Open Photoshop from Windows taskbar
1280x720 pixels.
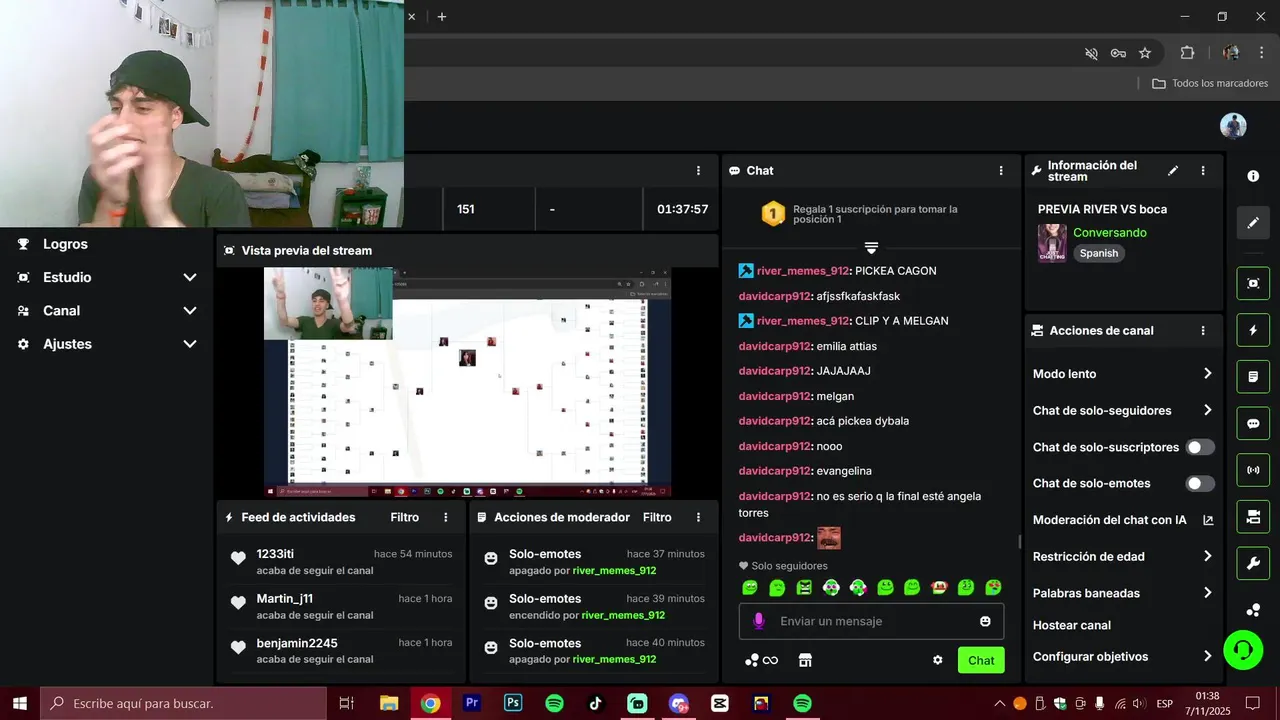pyautogui.click(x=513, y=704)
